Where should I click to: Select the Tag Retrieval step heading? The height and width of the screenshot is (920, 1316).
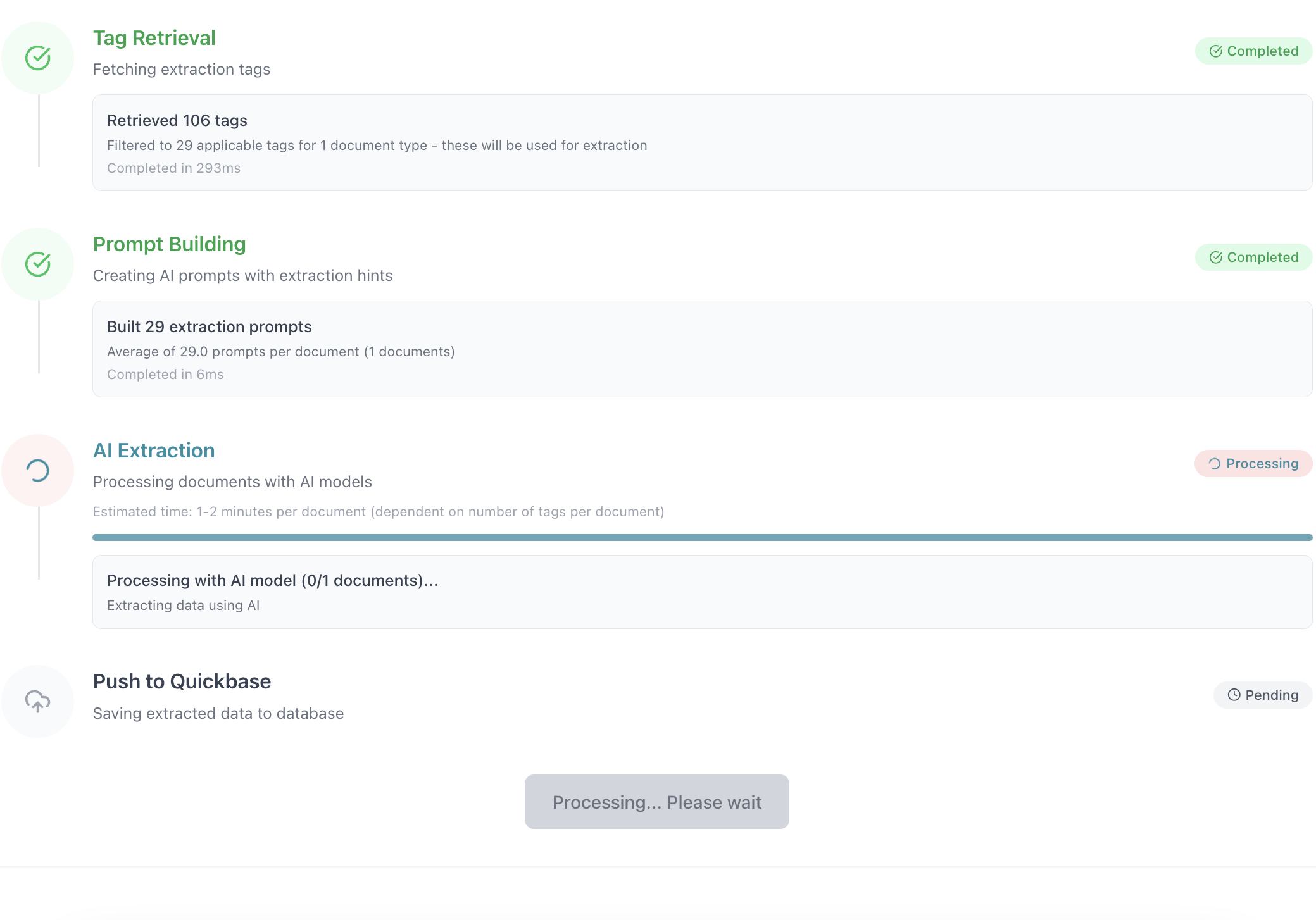click(x=154, y=38)
